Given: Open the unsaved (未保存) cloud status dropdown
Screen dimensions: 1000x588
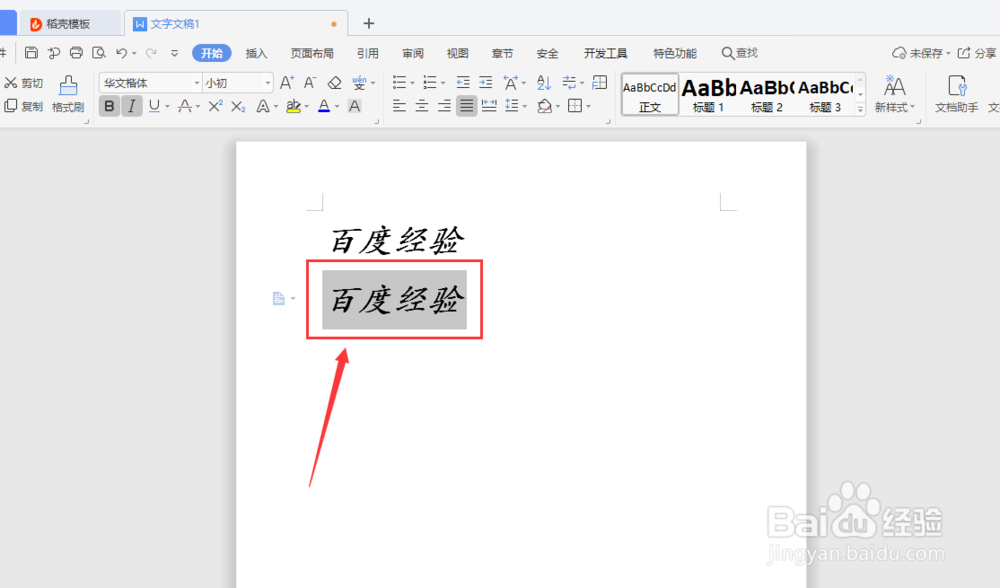Looking at the screenshot, I should point(921,53).
